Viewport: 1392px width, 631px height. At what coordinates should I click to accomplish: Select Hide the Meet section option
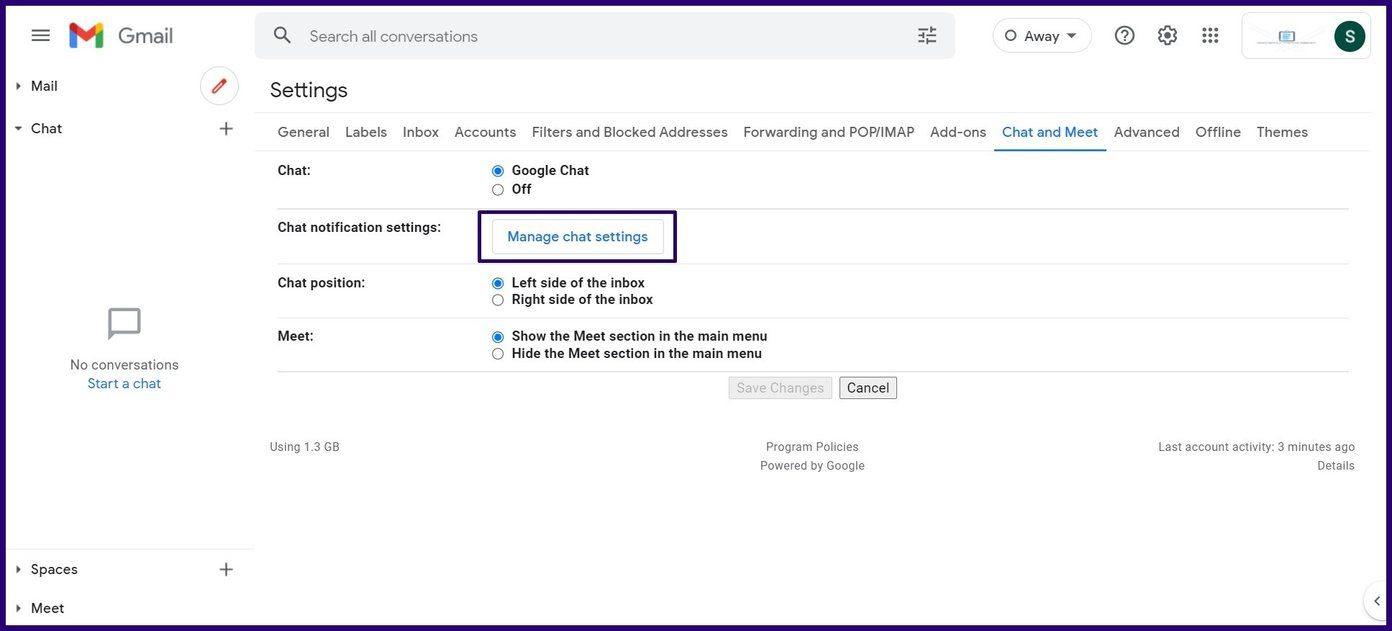click(498, 354)
